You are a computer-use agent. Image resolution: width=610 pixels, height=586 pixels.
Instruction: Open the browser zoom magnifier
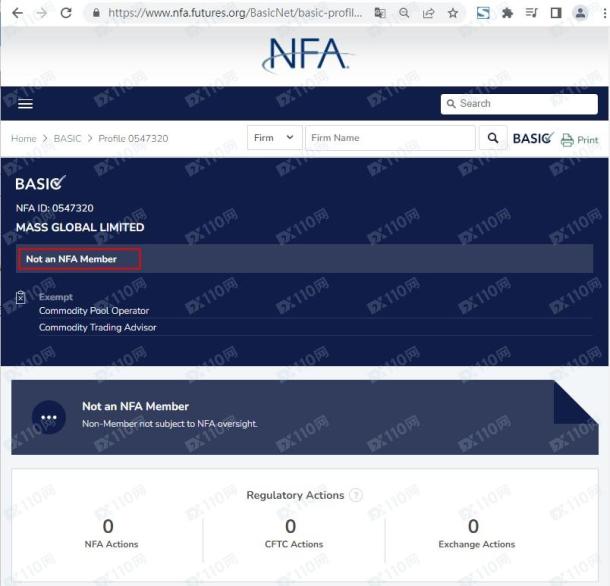(x=404, y=13)
